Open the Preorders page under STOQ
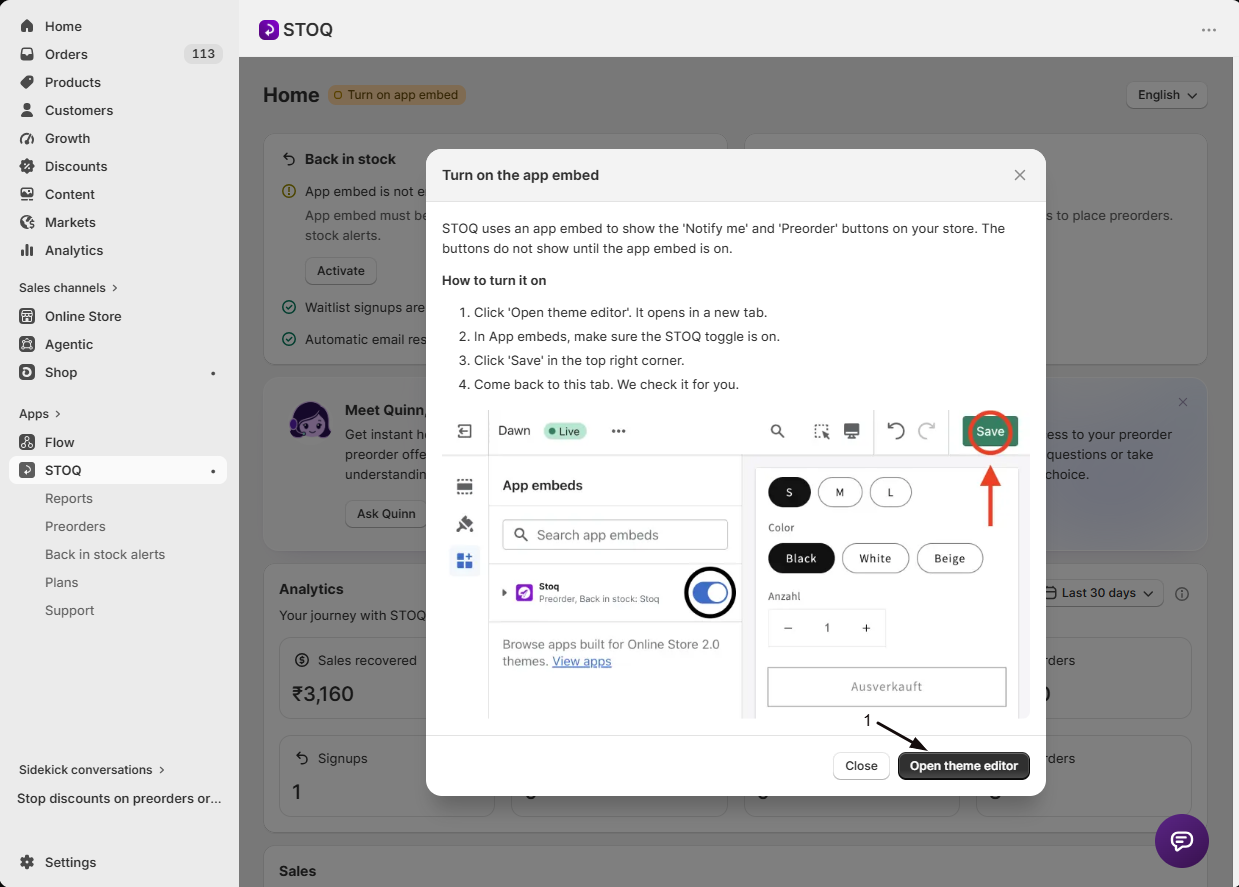 (75, 526)
